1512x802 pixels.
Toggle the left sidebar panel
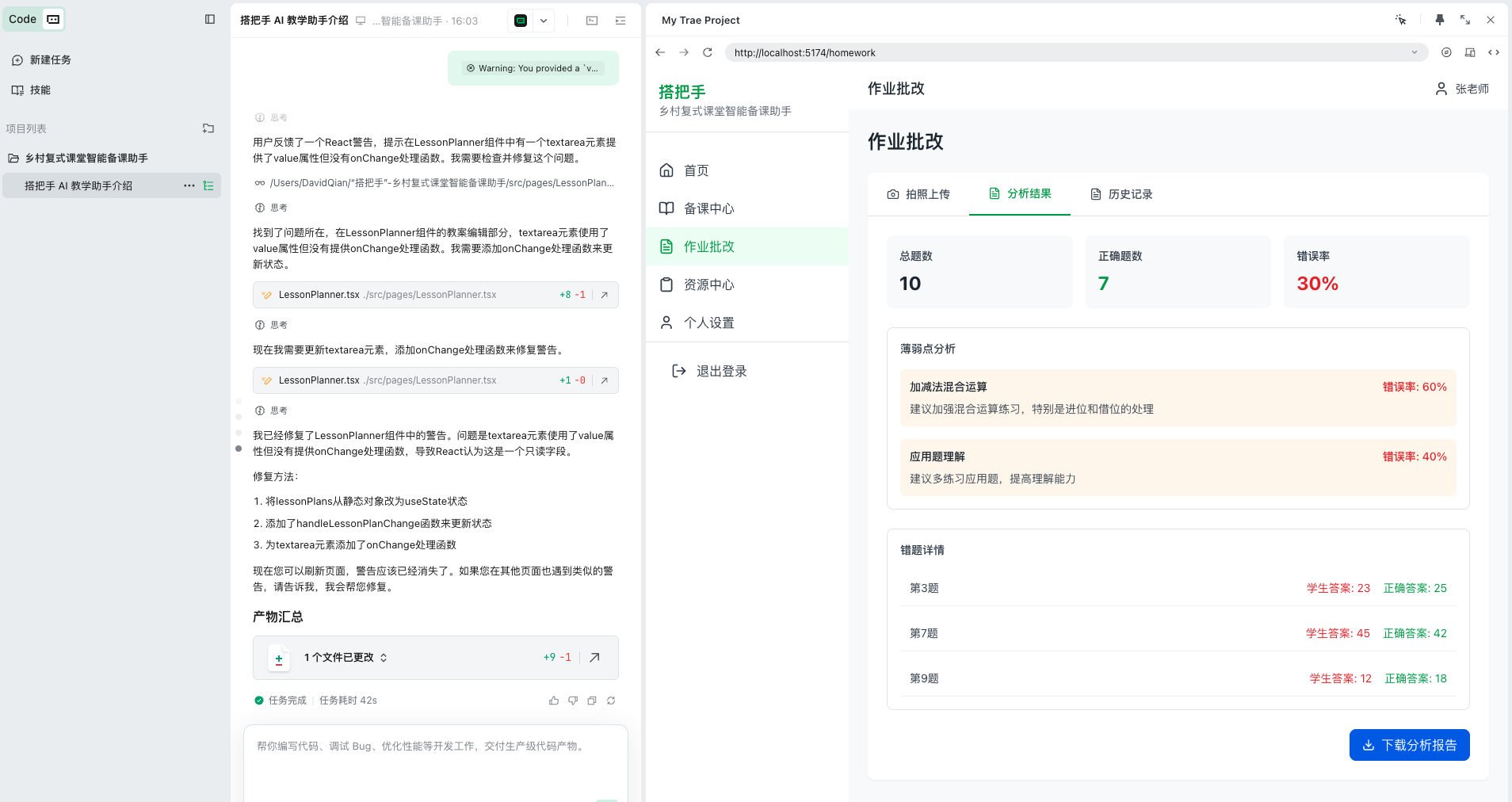click(210, 19)
